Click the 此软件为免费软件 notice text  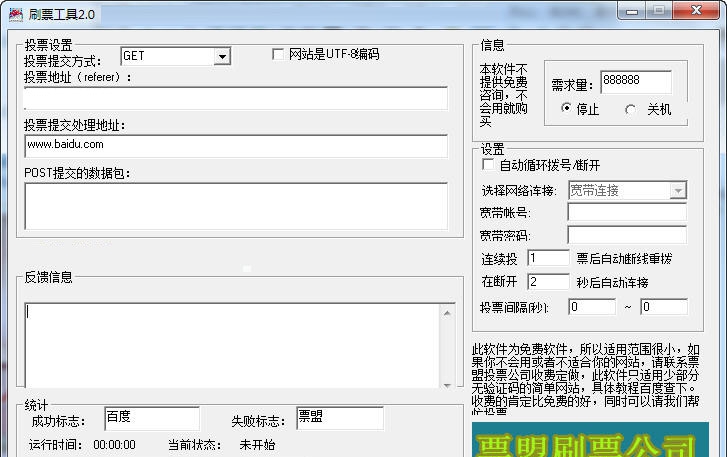585,379
